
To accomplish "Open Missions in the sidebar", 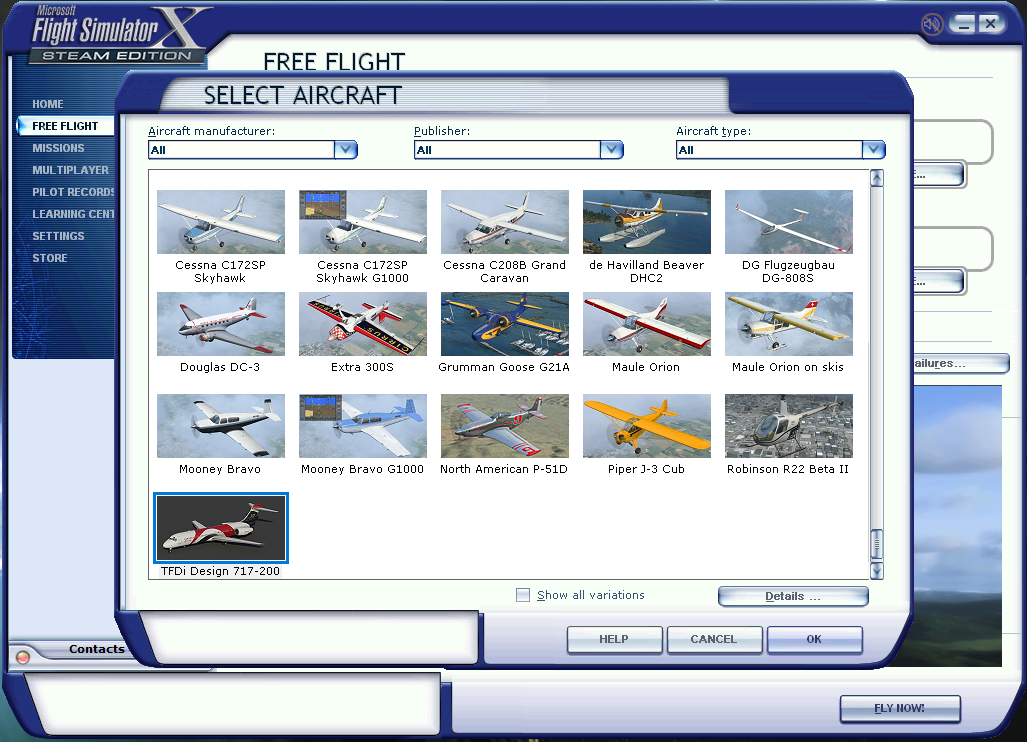I will [58, 148].
